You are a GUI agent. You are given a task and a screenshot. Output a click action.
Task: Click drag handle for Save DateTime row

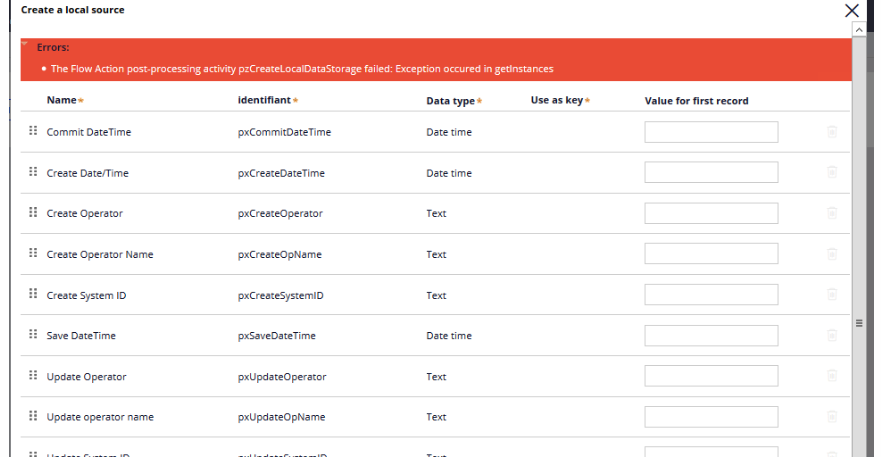[x=33, y=334]
